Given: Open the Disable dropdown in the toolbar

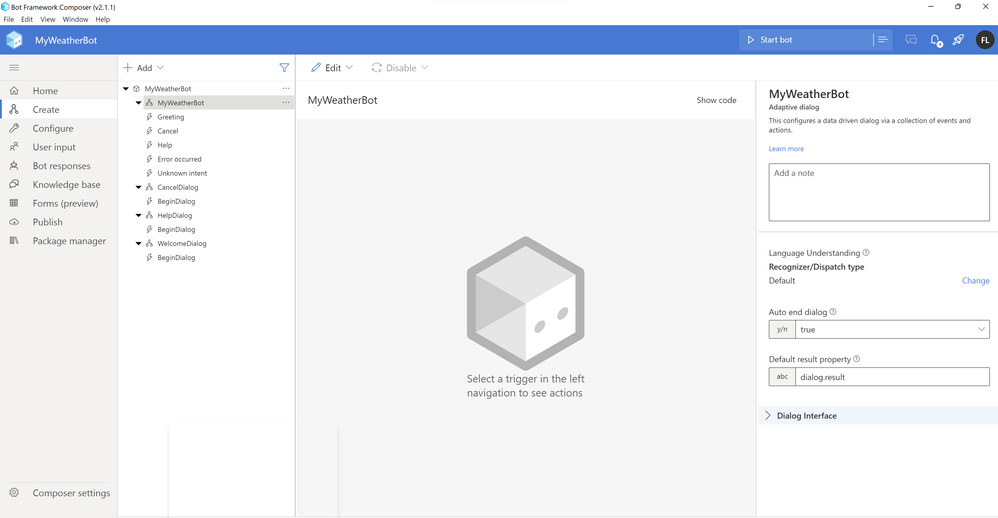Looking at the screenshot, I should tap(400, 67).
